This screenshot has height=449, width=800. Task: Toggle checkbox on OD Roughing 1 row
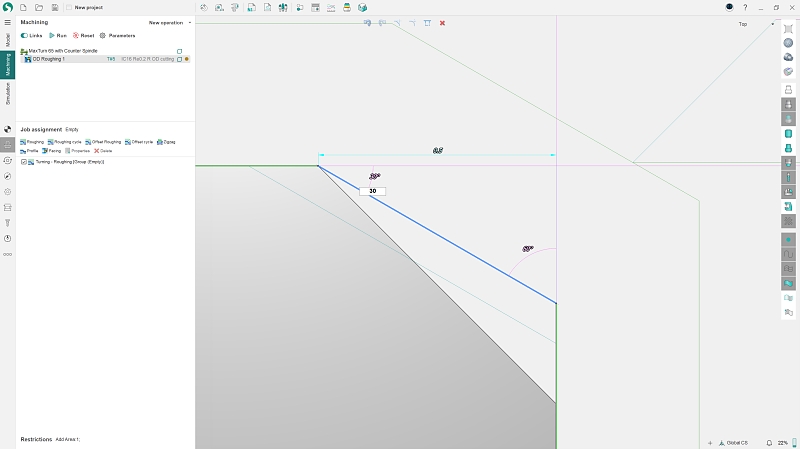tap(179, 59)
